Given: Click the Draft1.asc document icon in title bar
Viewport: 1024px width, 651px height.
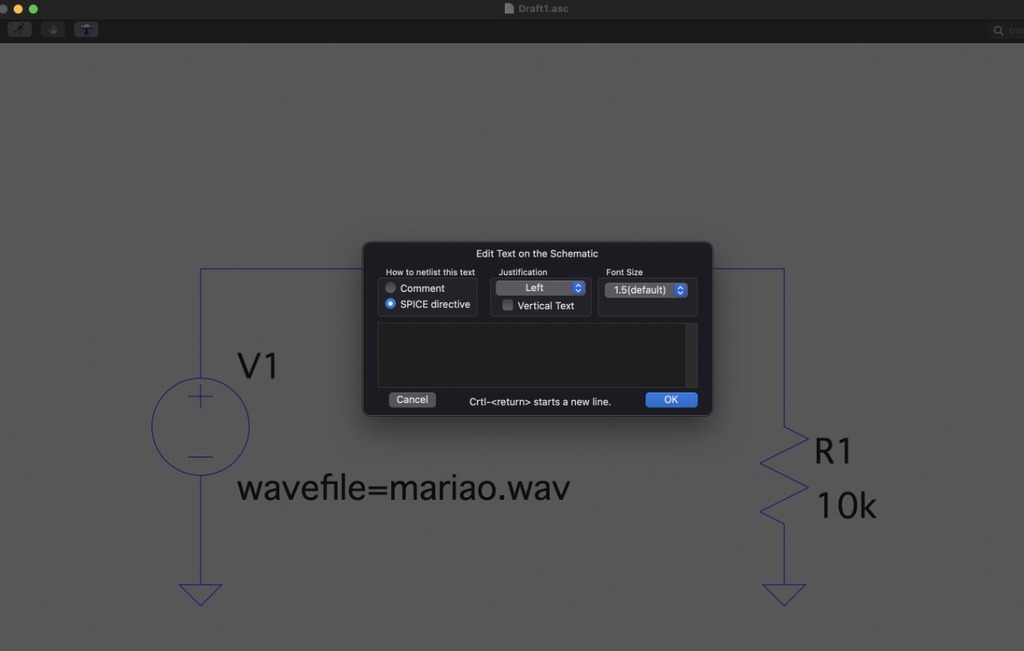Looking at the screenshot, I should [x=509, y=9].
